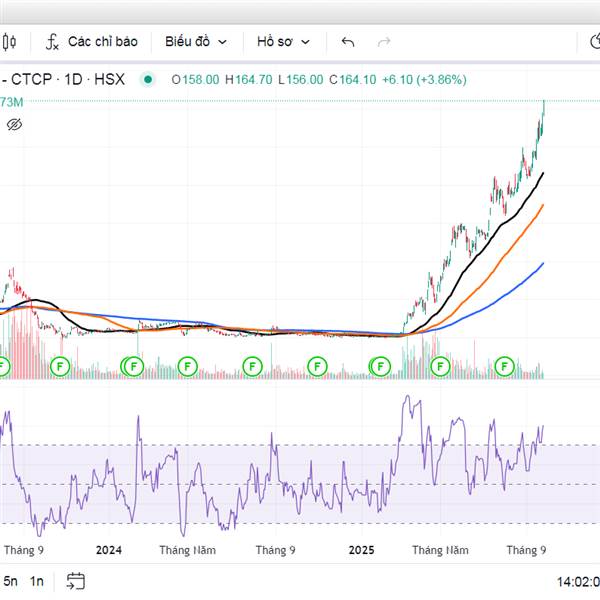Select the orange moving average line
Screen dimensions: 600x600
coord(520,236)
